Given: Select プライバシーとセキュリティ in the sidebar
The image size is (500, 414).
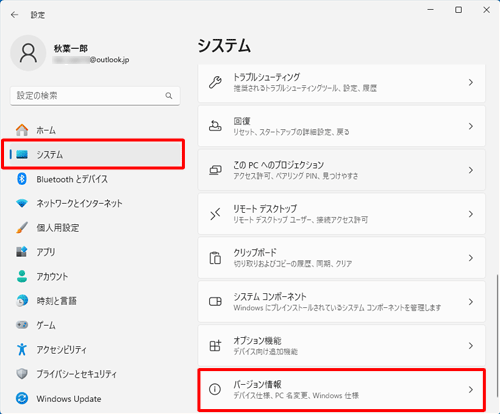Looking at the screenshot, I should coord(95,374).
